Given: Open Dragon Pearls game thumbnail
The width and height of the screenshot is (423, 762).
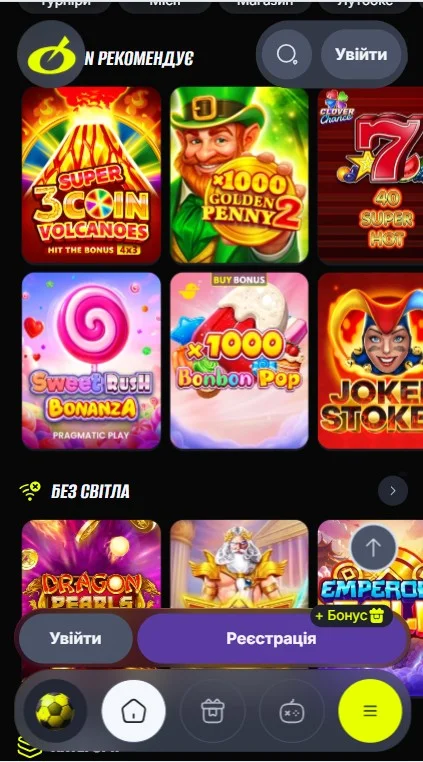Looking at the screenshot, I should pos(91,564).
